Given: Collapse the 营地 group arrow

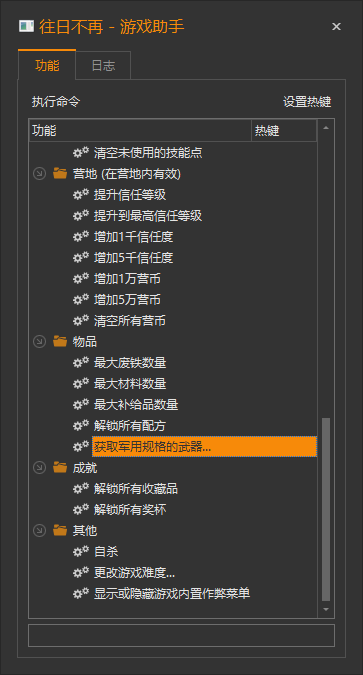Looking at the screenshot, I should pos(39,174).
